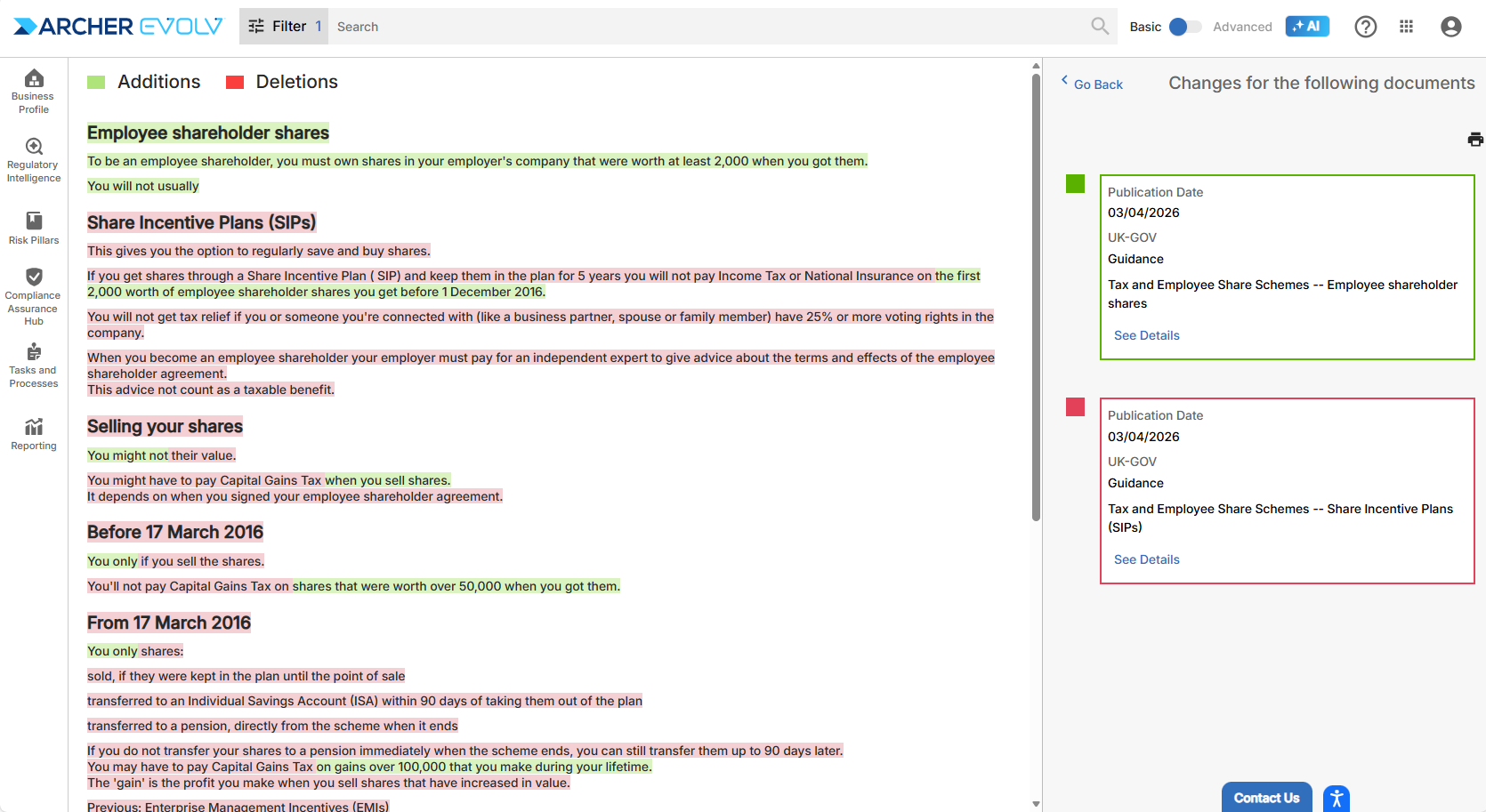
Task: Toggle Basic to Advanced search mode
Action: click(1184, 27)
